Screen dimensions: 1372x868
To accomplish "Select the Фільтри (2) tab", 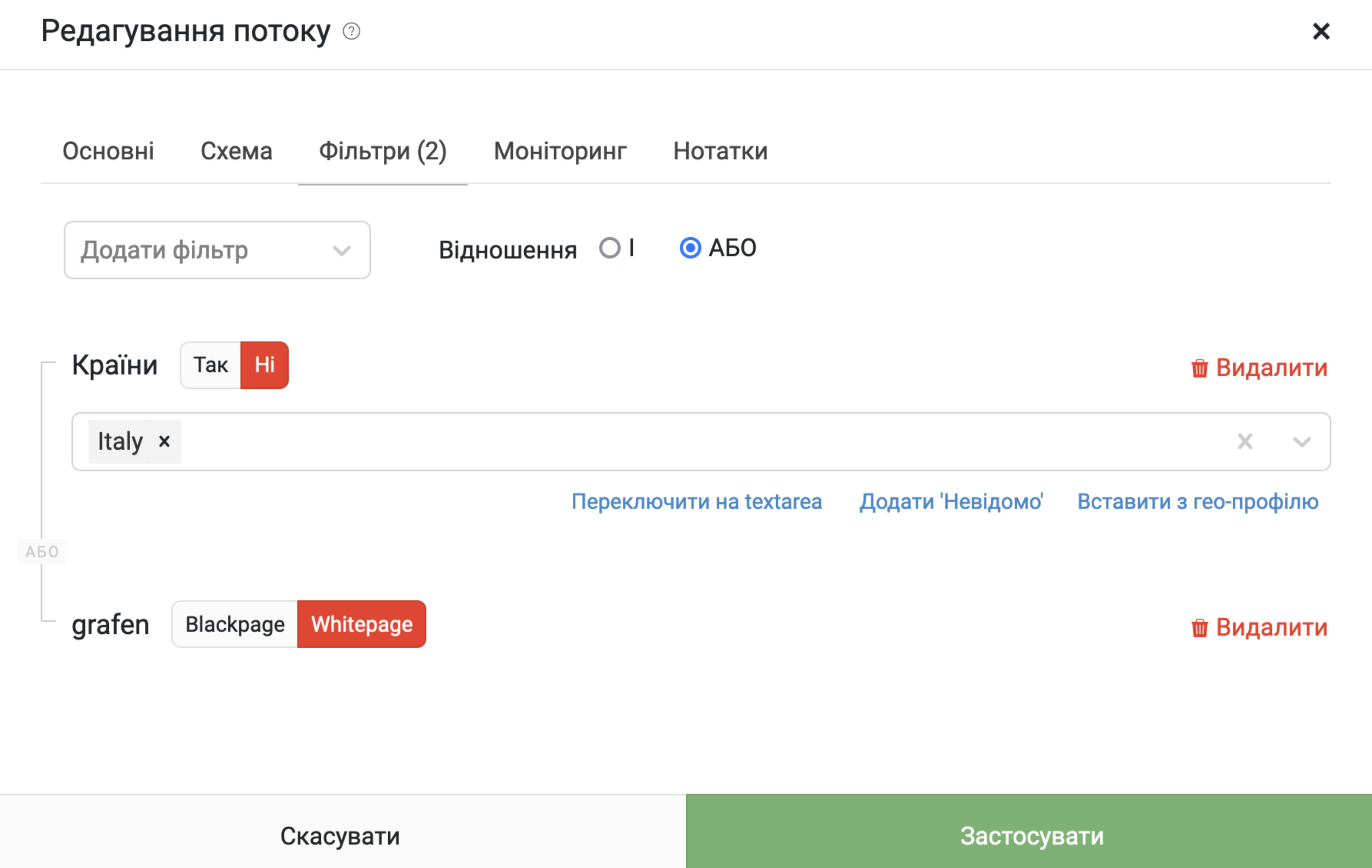I will 383,151.
